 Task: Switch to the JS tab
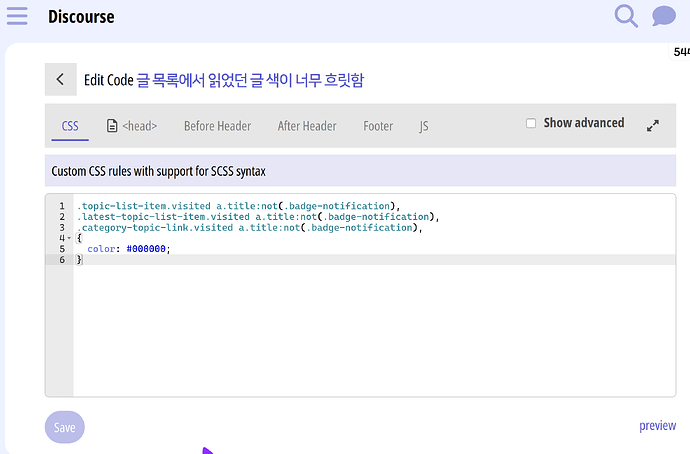pyautogui.click(x=423, y=127)
